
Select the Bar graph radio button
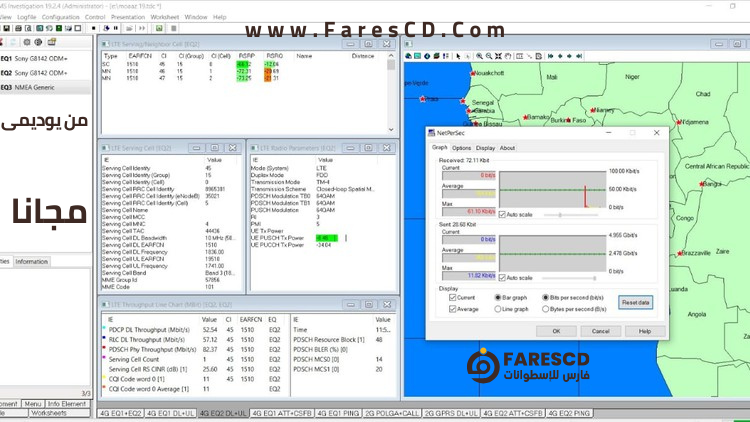point(497,297)
